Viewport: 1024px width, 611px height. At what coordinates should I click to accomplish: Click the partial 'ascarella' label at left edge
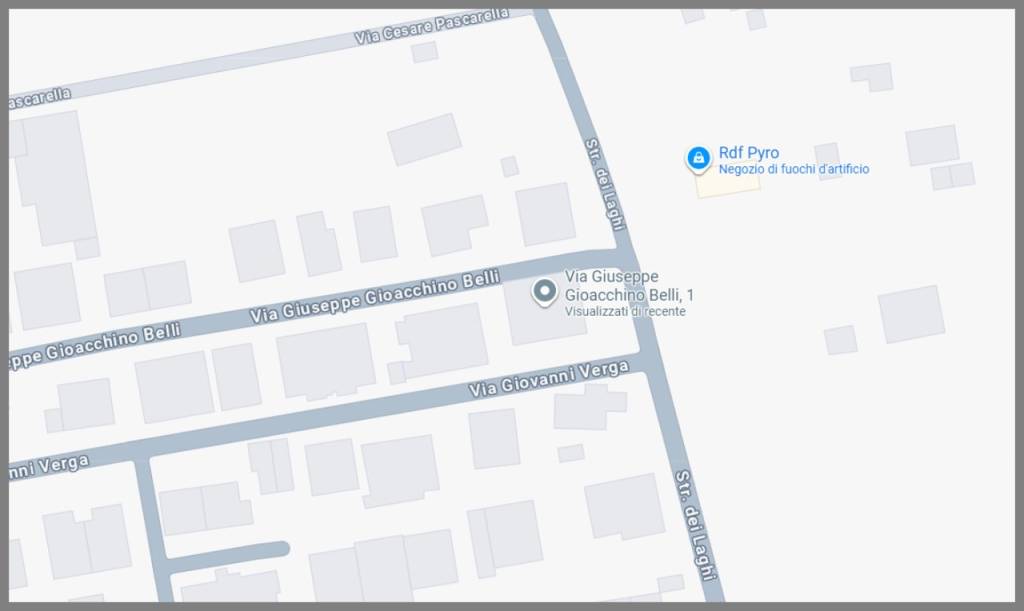[40, 99]
